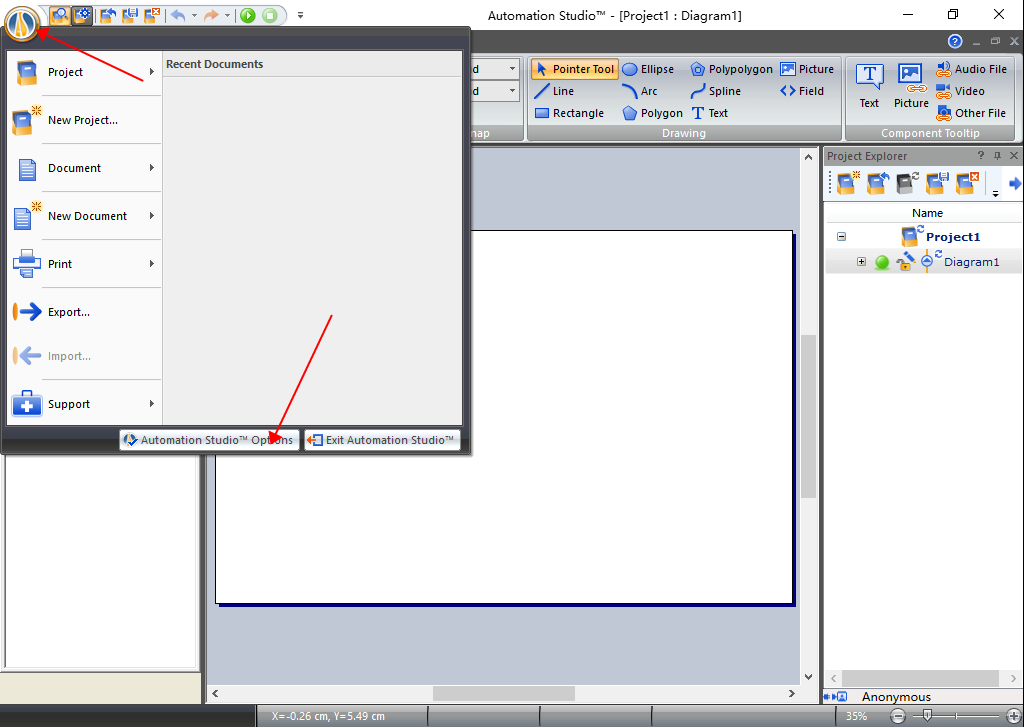This screenshot has height=727, width=1024.
Task: Select Diagram1 in Project Explorer
Action: (971, 262)
